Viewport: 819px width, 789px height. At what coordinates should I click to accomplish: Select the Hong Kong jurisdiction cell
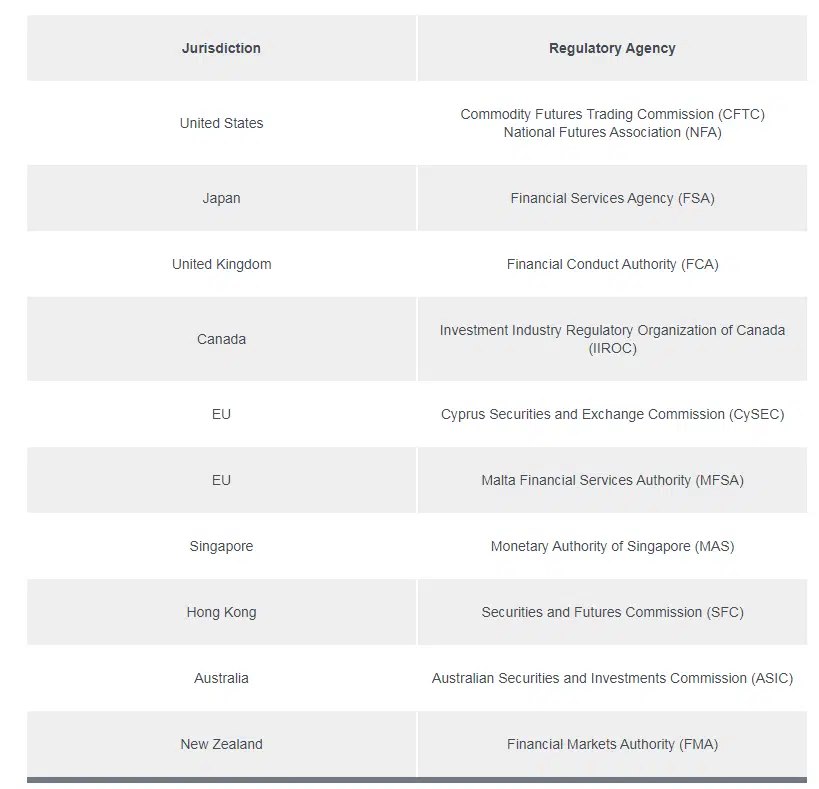click(221, 612)
